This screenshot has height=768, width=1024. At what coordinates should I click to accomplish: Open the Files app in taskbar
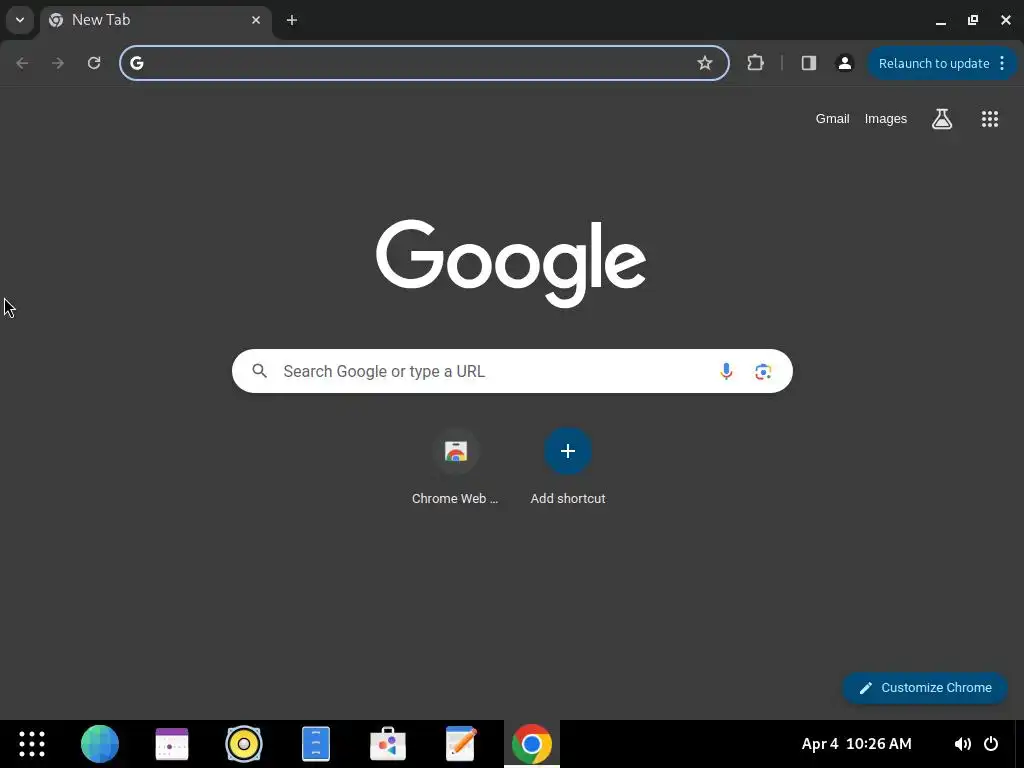pos(316,744)
